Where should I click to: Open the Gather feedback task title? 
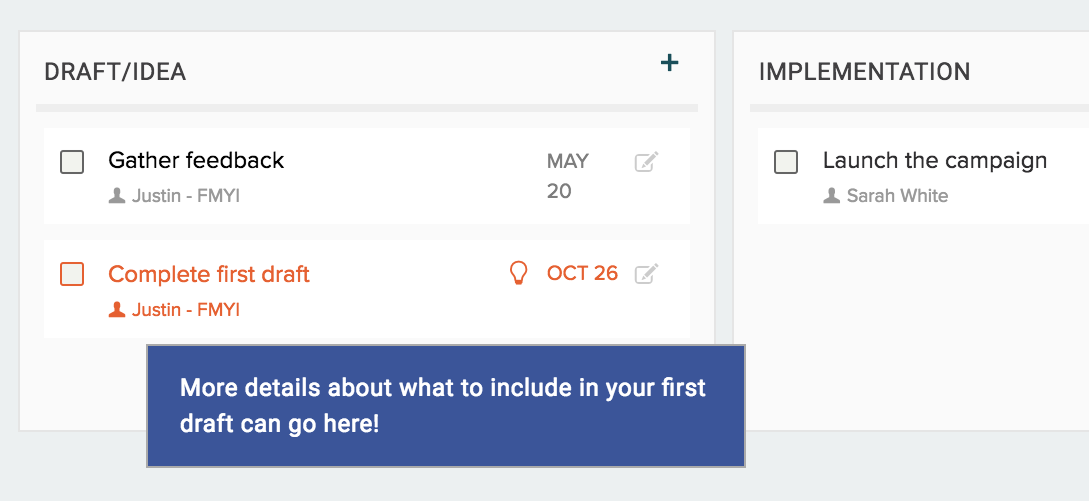click(196, 160)
